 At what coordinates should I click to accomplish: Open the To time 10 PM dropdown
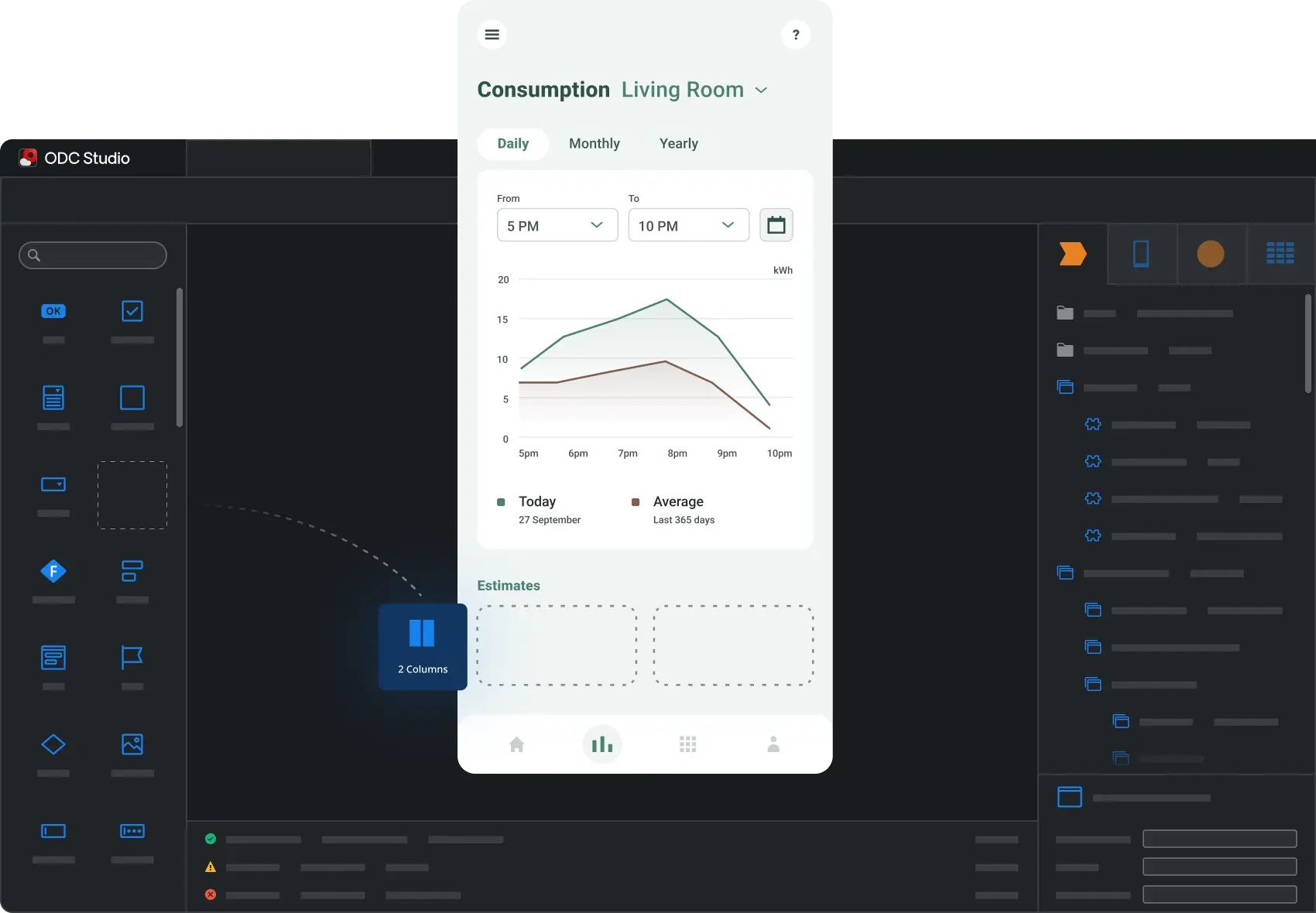[x=687, y=225]
